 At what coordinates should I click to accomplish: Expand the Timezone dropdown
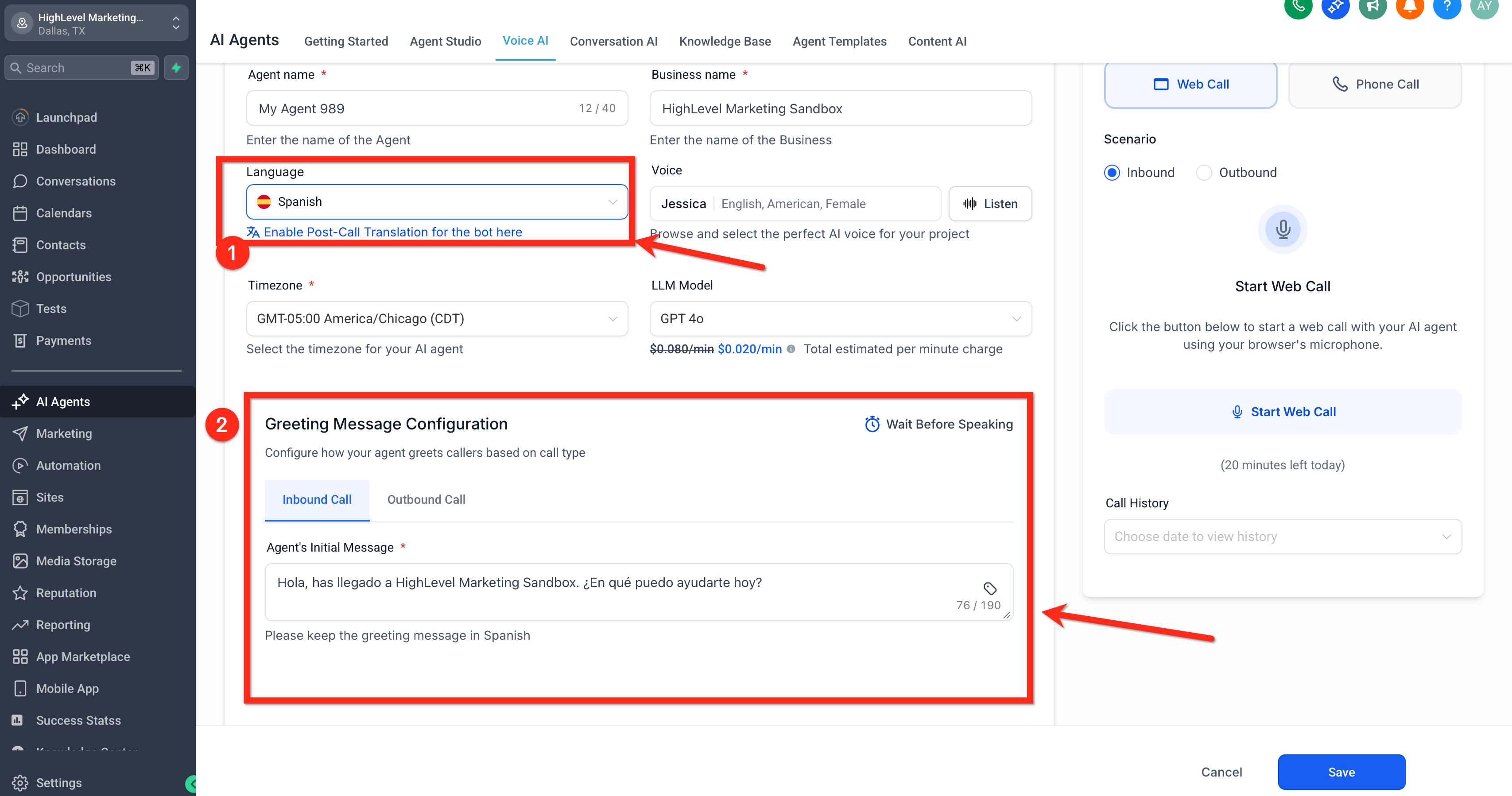tap(437, 318)
